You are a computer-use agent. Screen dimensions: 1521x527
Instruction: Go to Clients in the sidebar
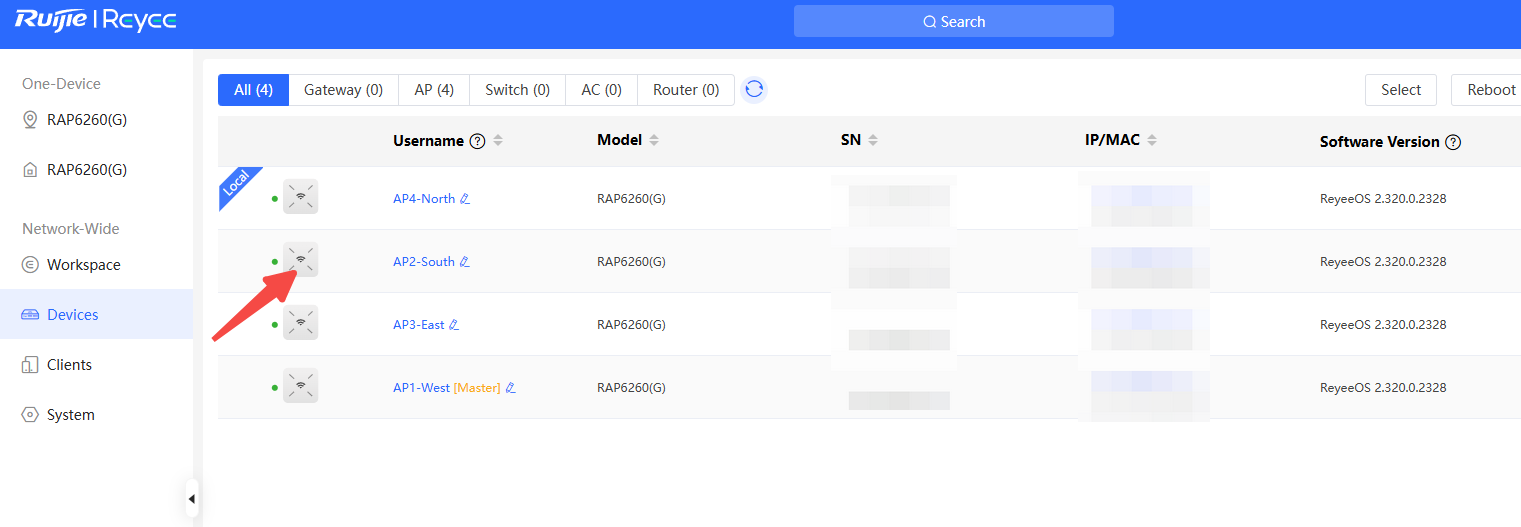(x=69, y=365)
